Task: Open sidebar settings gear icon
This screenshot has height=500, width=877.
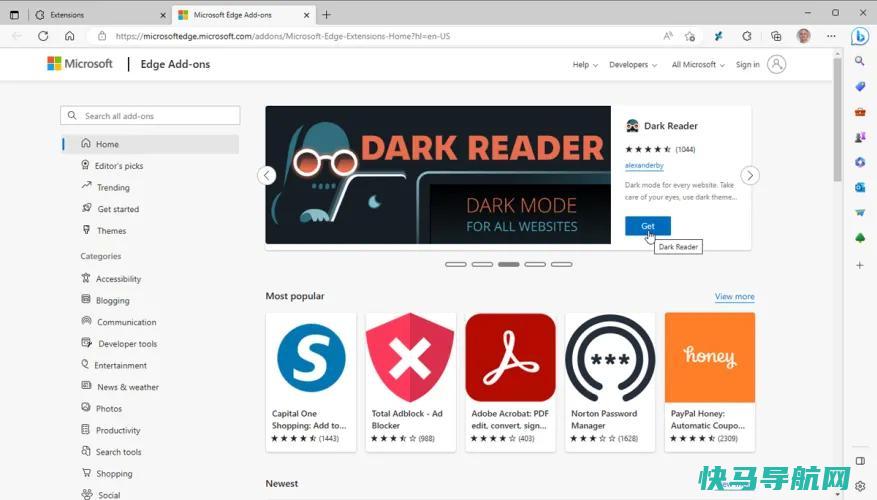Action: coord(860,486)
